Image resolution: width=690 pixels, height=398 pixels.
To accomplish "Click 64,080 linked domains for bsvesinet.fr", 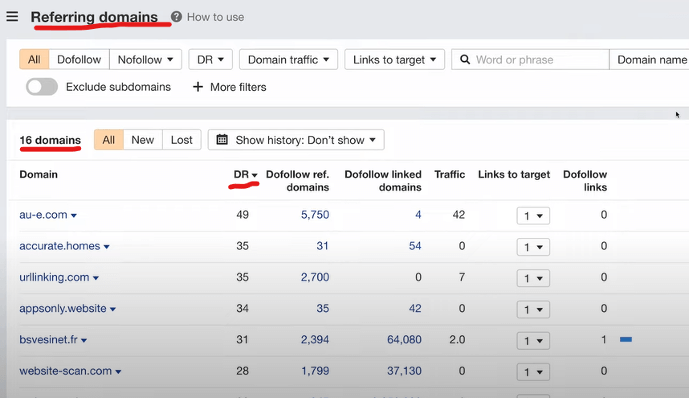I will (404, 340).
